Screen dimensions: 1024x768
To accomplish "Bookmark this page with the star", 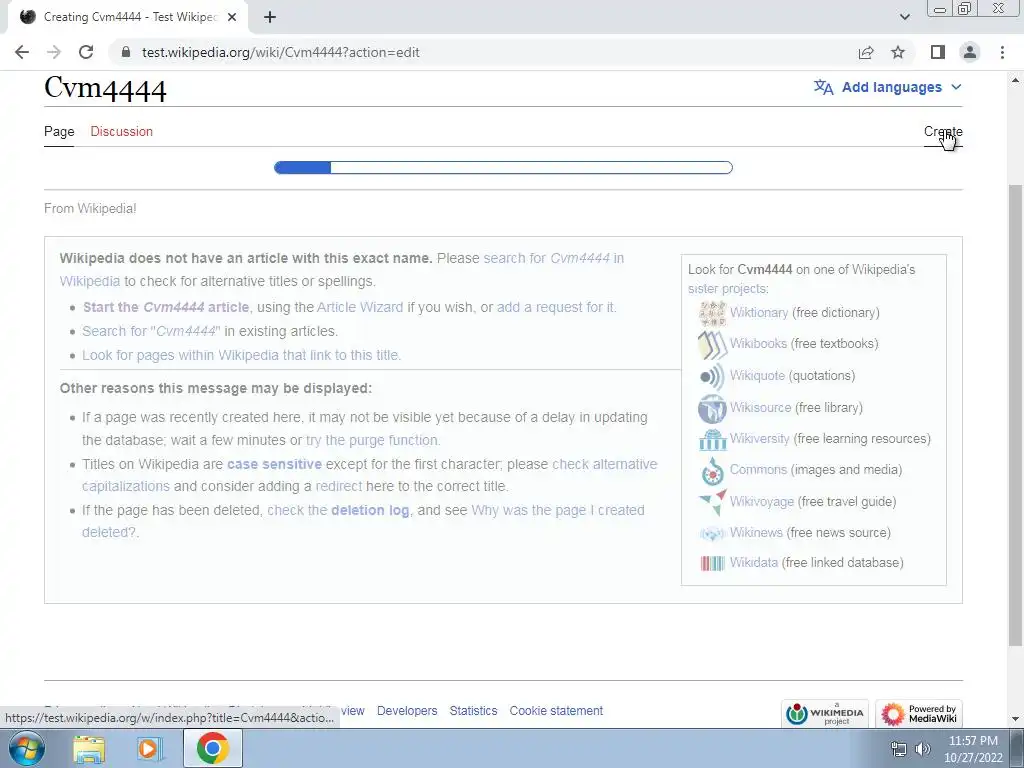I will 898,52.
